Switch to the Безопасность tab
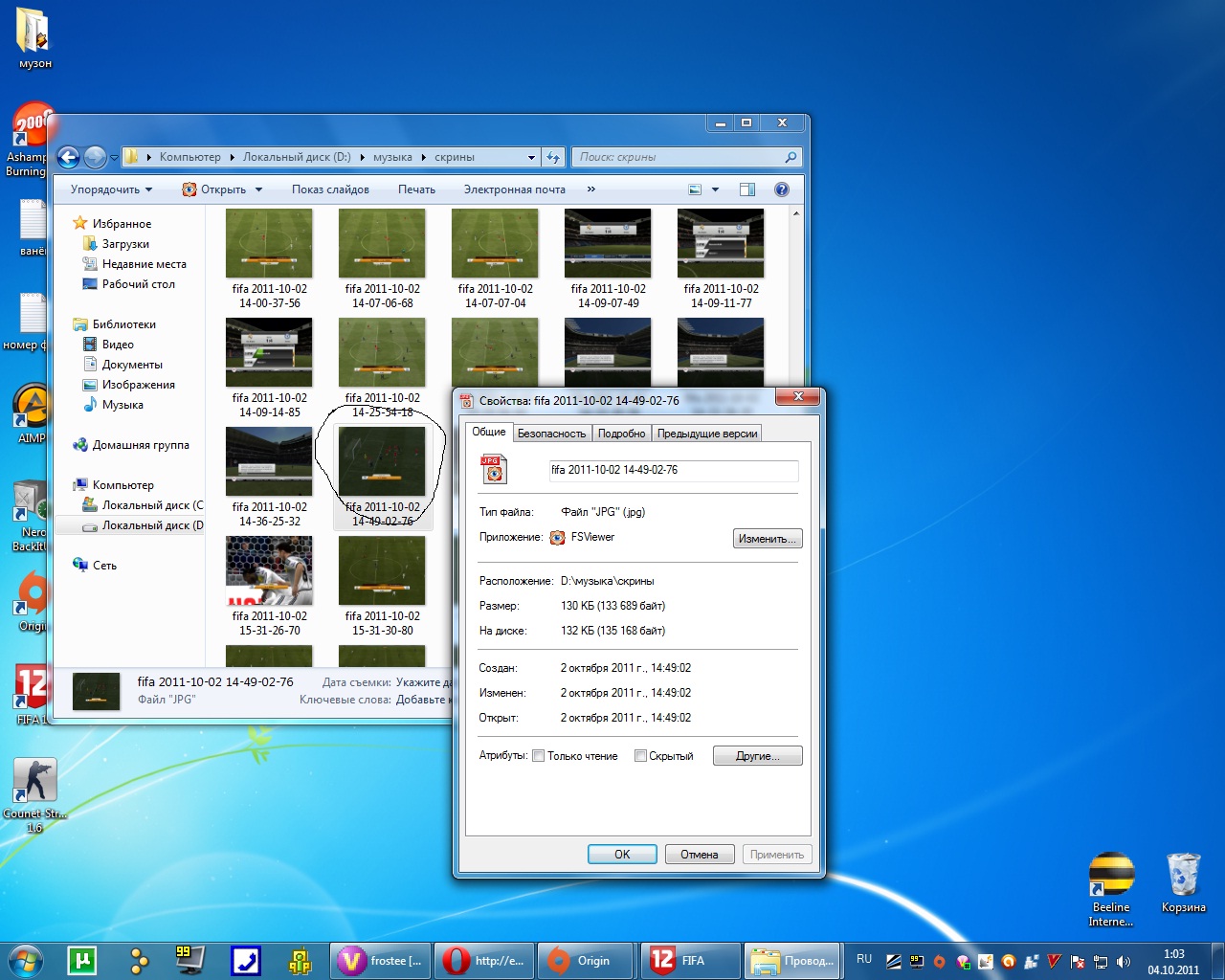This screenshot has height=980, width=1225. [551, 434]
